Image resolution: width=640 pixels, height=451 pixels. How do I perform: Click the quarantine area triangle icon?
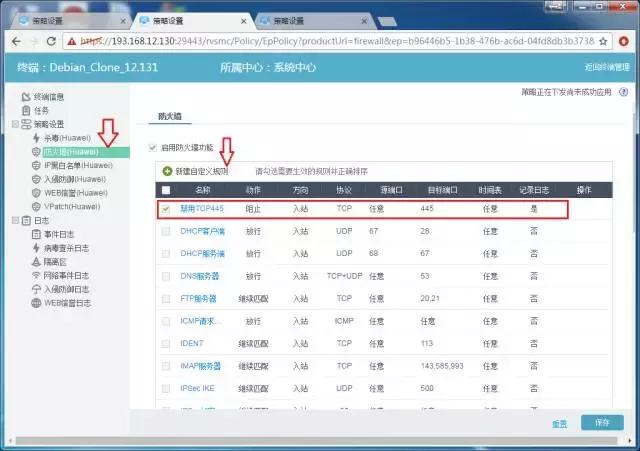(36, 262)
